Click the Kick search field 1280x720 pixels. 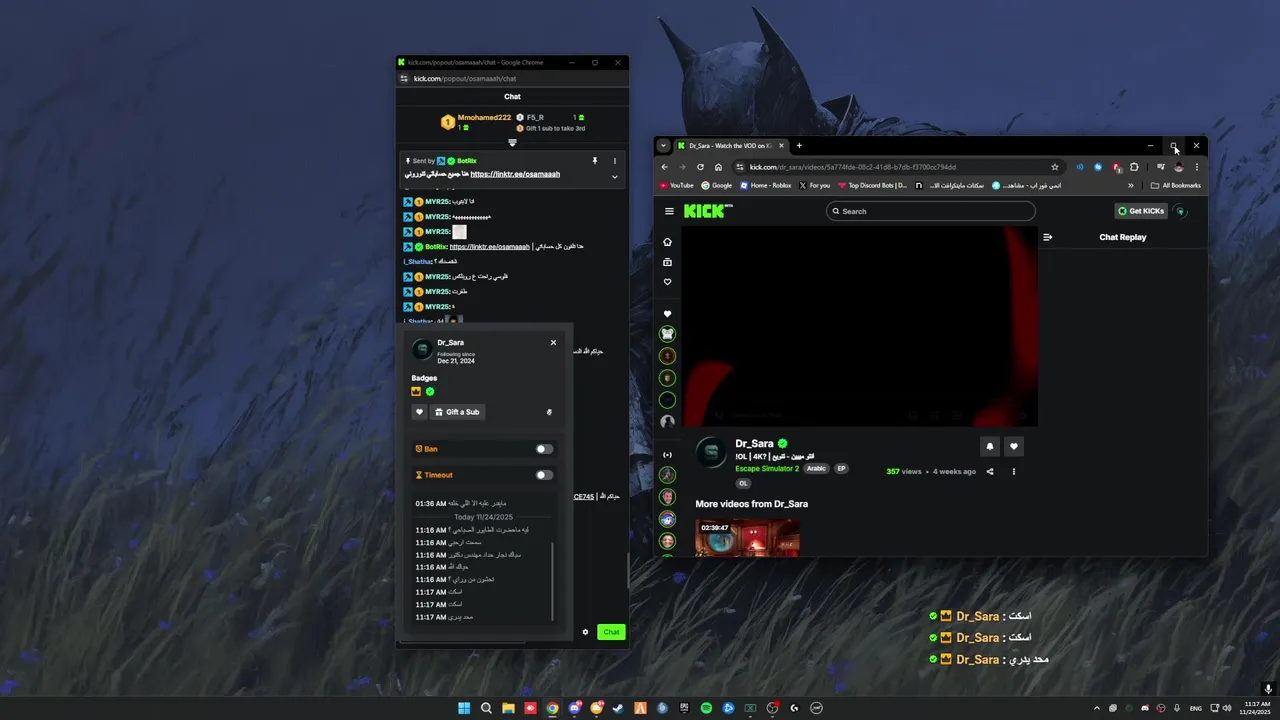pos(931,211)
